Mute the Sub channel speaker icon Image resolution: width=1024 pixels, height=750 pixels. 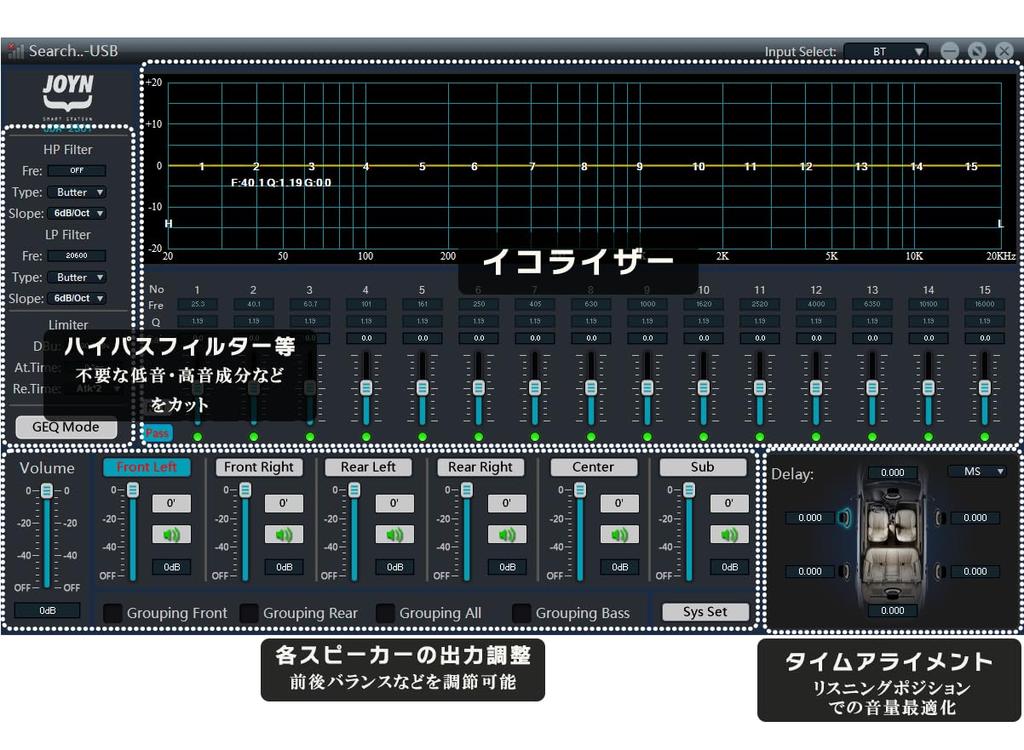[x=729, y=535]
